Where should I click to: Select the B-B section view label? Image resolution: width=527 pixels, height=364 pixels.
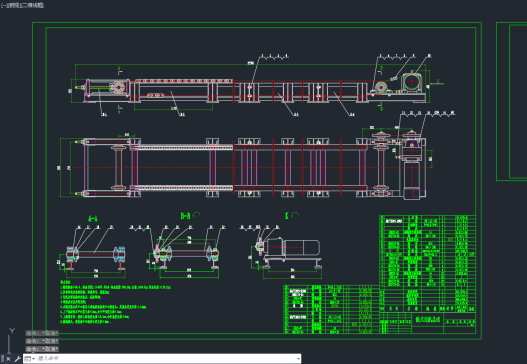point(186,216)
